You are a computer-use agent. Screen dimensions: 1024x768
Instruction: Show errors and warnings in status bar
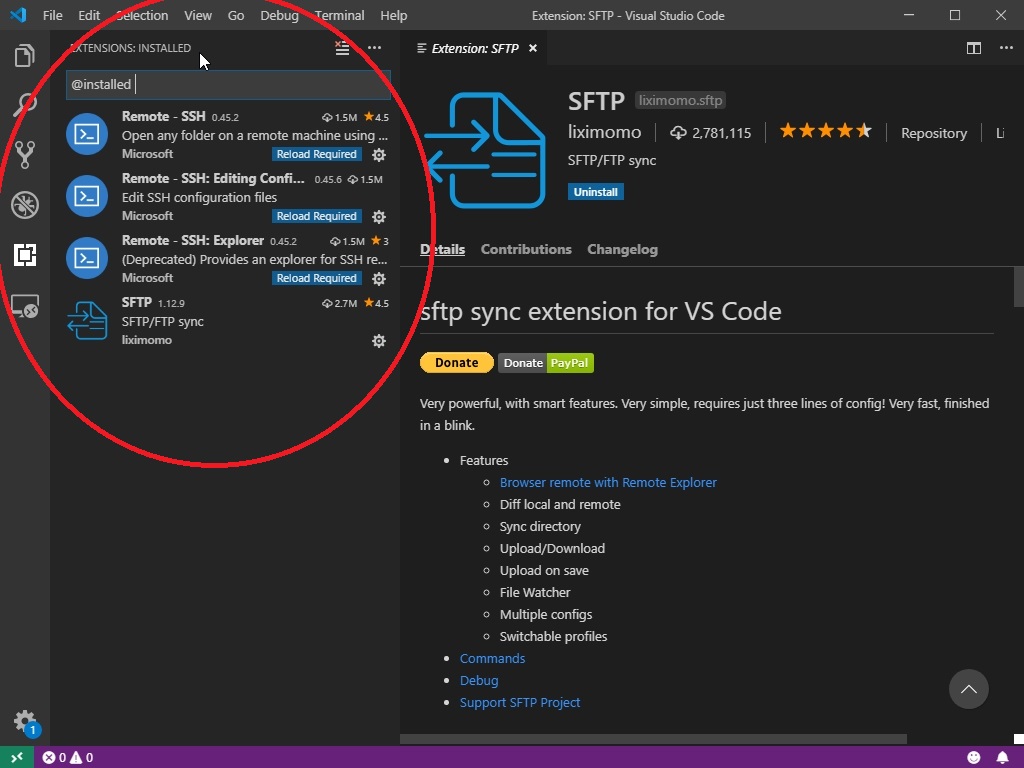point(68,758)
